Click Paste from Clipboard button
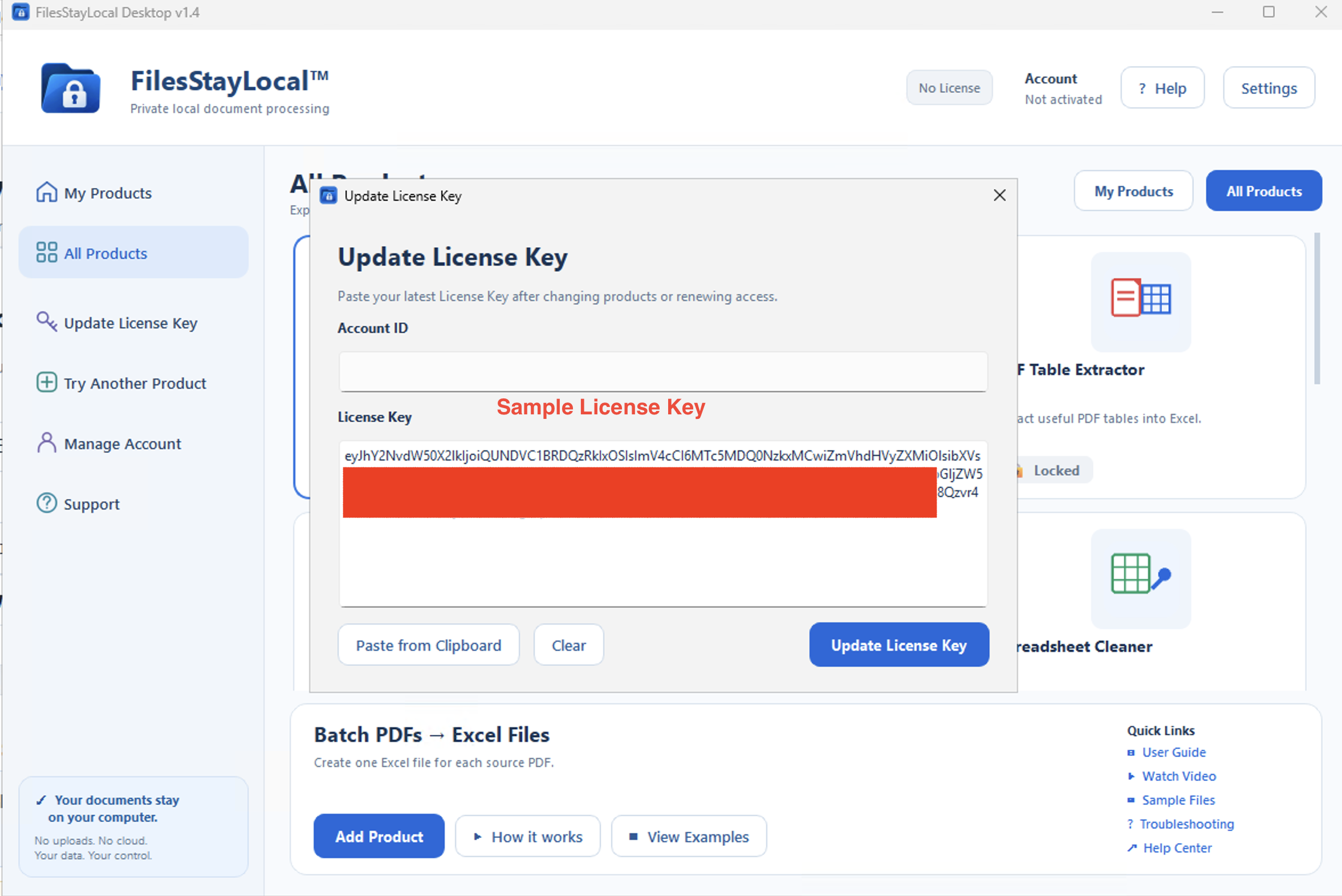This screenshot has width=1342, height=896. coord(428,645)
